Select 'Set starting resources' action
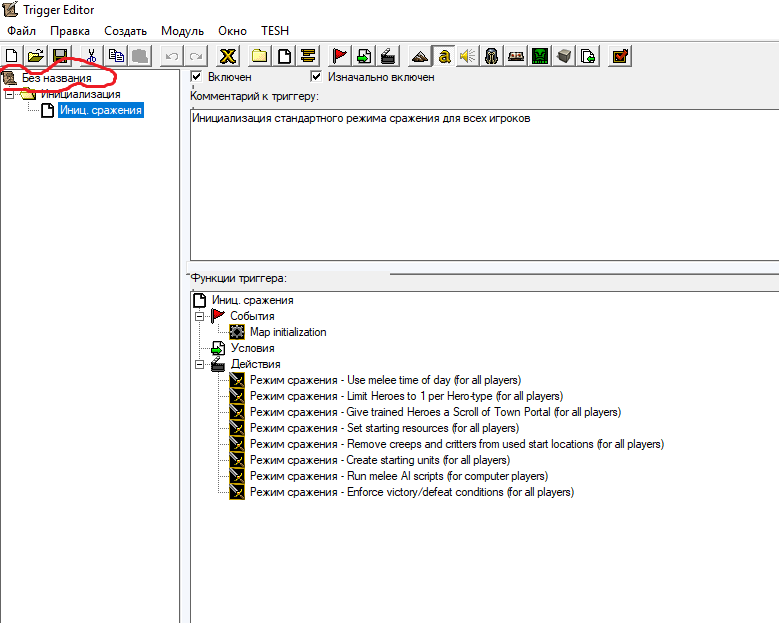 pos(385,428)
